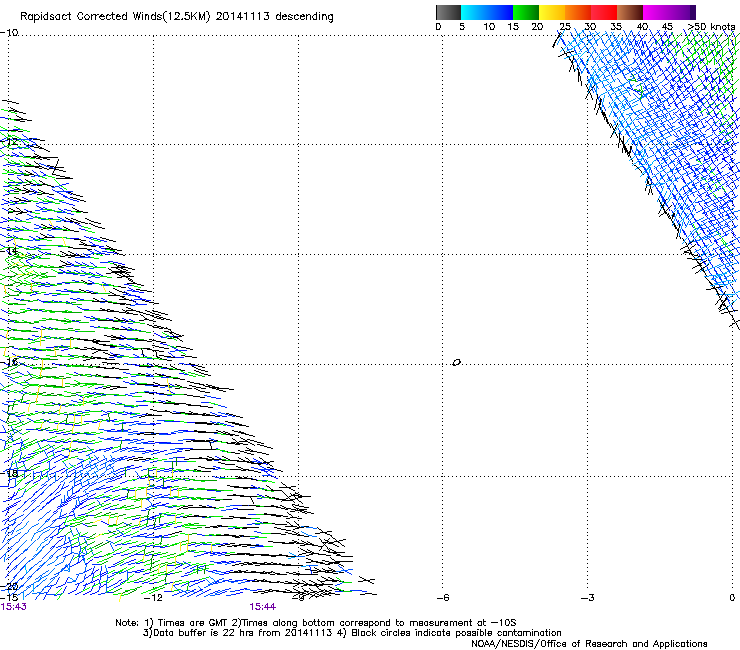Click the '45' label under the color legend
Image resolution: width=740 pixels, height=650 pixels.
(667, 26)
